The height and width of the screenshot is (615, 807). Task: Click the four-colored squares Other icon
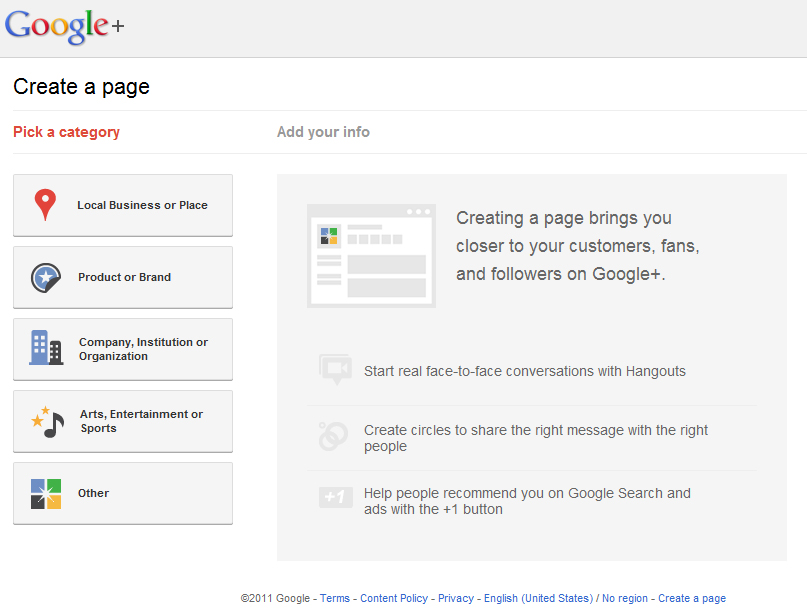[x=46, y=494]
